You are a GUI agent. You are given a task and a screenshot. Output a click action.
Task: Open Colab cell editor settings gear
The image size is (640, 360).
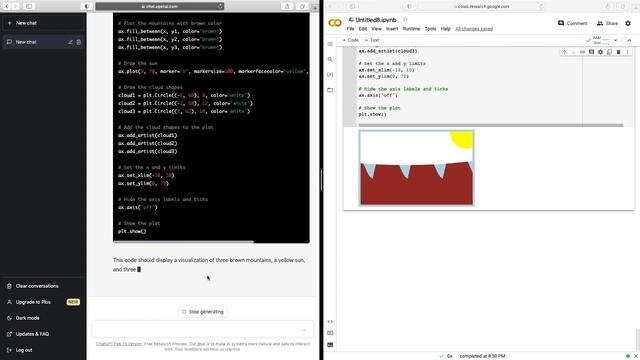point(600,52)
